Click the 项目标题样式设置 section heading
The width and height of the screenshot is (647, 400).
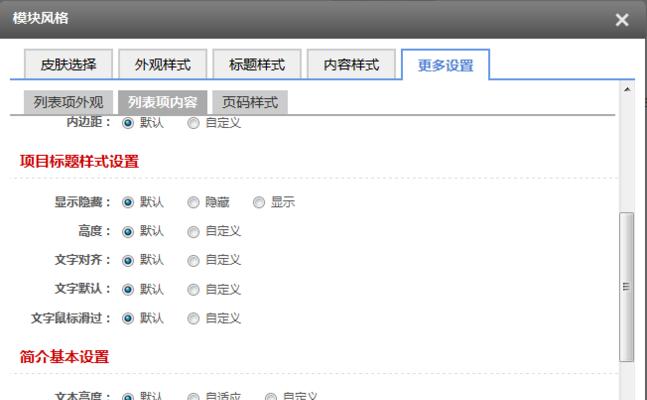79,161
